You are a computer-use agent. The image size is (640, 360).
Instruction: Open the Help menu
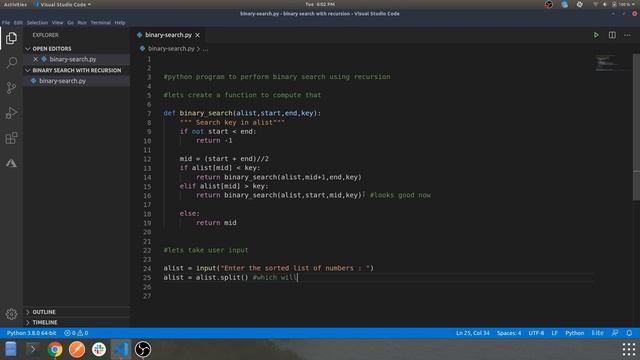[120, 23]
